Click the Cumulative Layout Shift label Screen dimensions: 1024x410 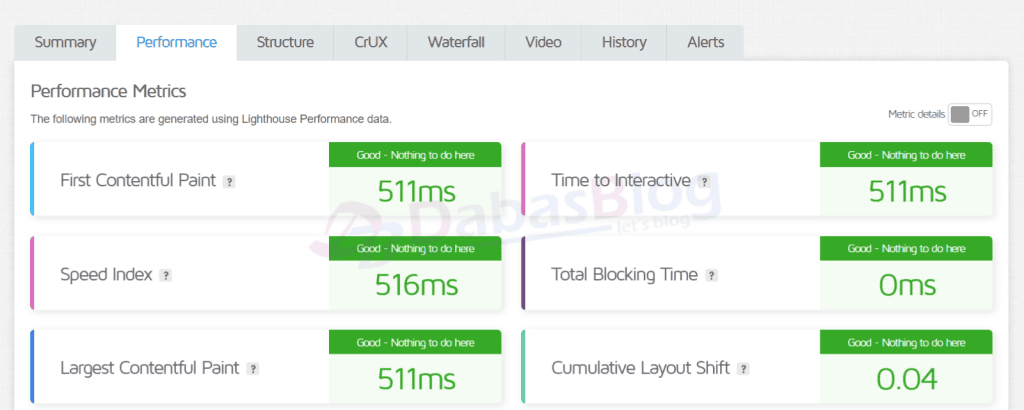pyautogui.click(x=640, y=368)
